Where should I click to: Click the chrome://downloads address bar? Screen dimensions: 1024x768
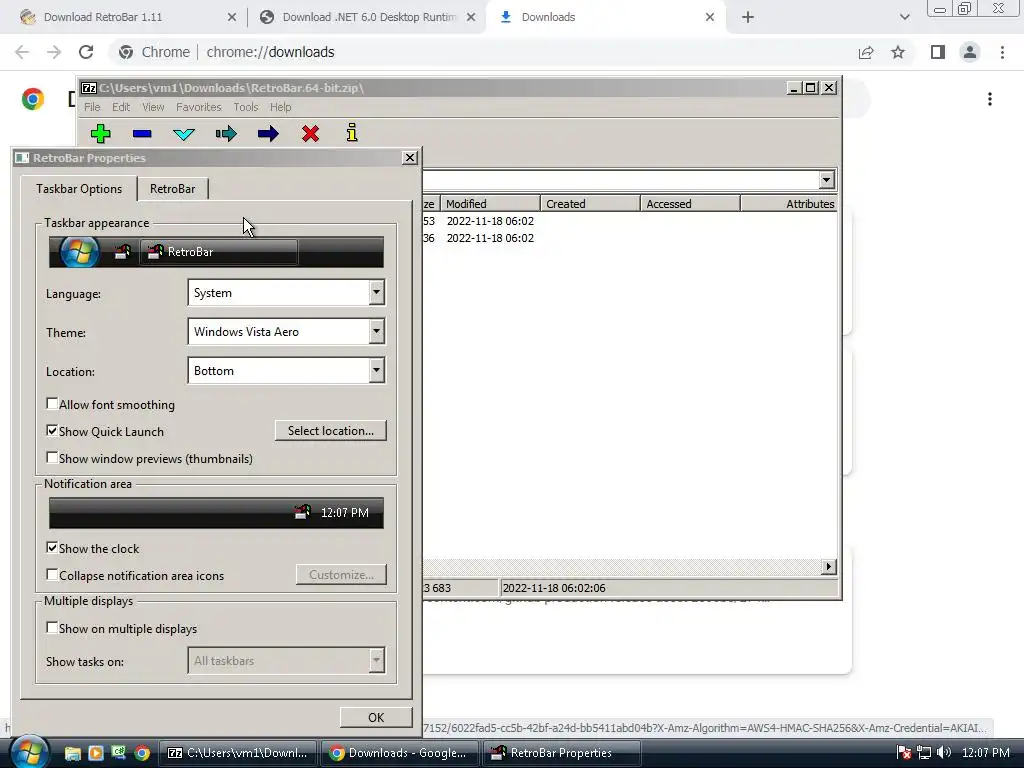click(x=483, y=52)
